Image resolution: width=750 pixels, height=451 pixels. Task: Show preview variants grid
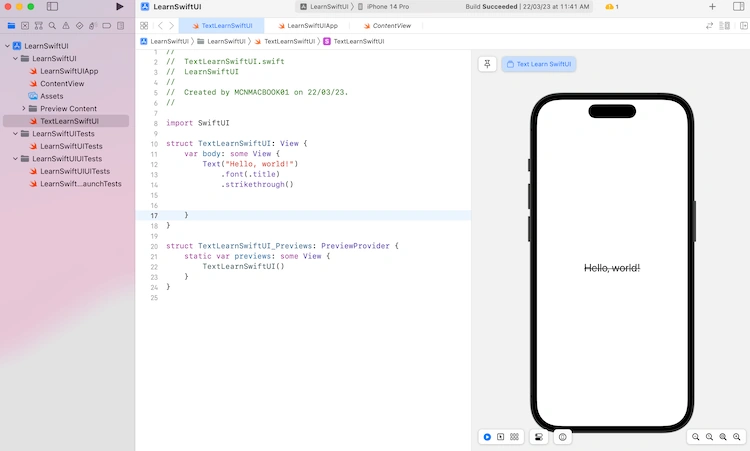tap(514, 437)
